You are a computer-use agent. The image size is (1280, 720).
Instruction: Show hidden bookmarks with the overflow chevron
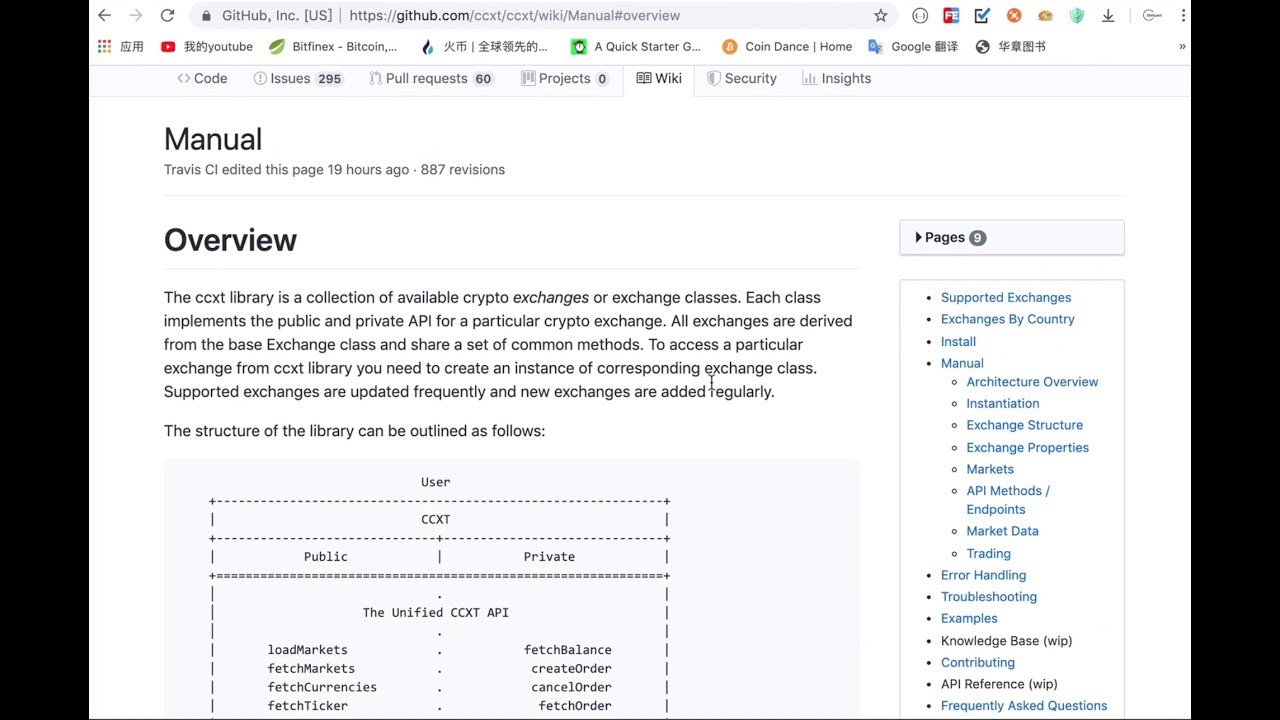[x=1182, y=46]
